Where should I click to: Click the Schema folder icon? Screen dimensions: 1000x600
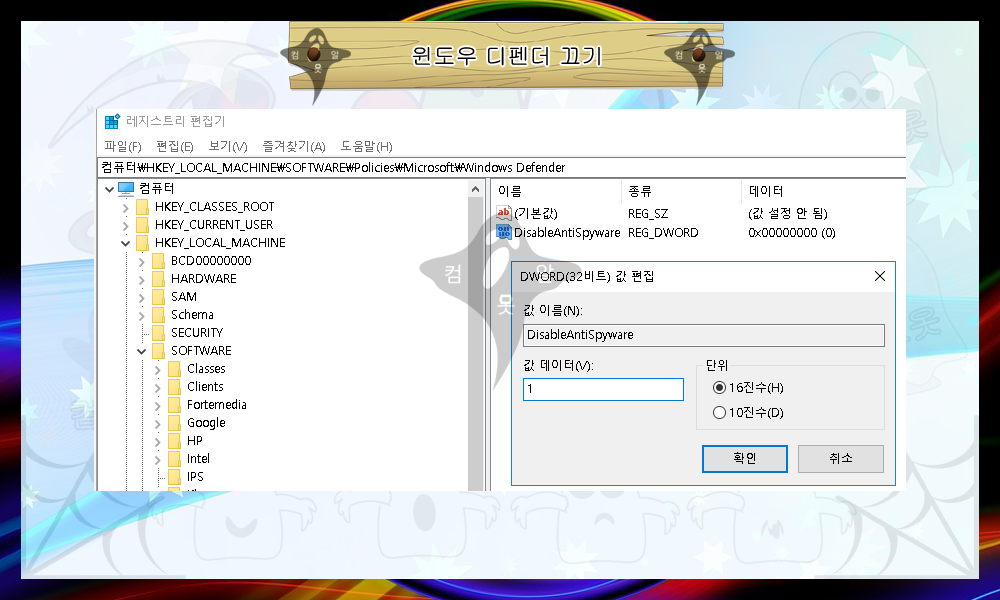(x=159, y=314)
